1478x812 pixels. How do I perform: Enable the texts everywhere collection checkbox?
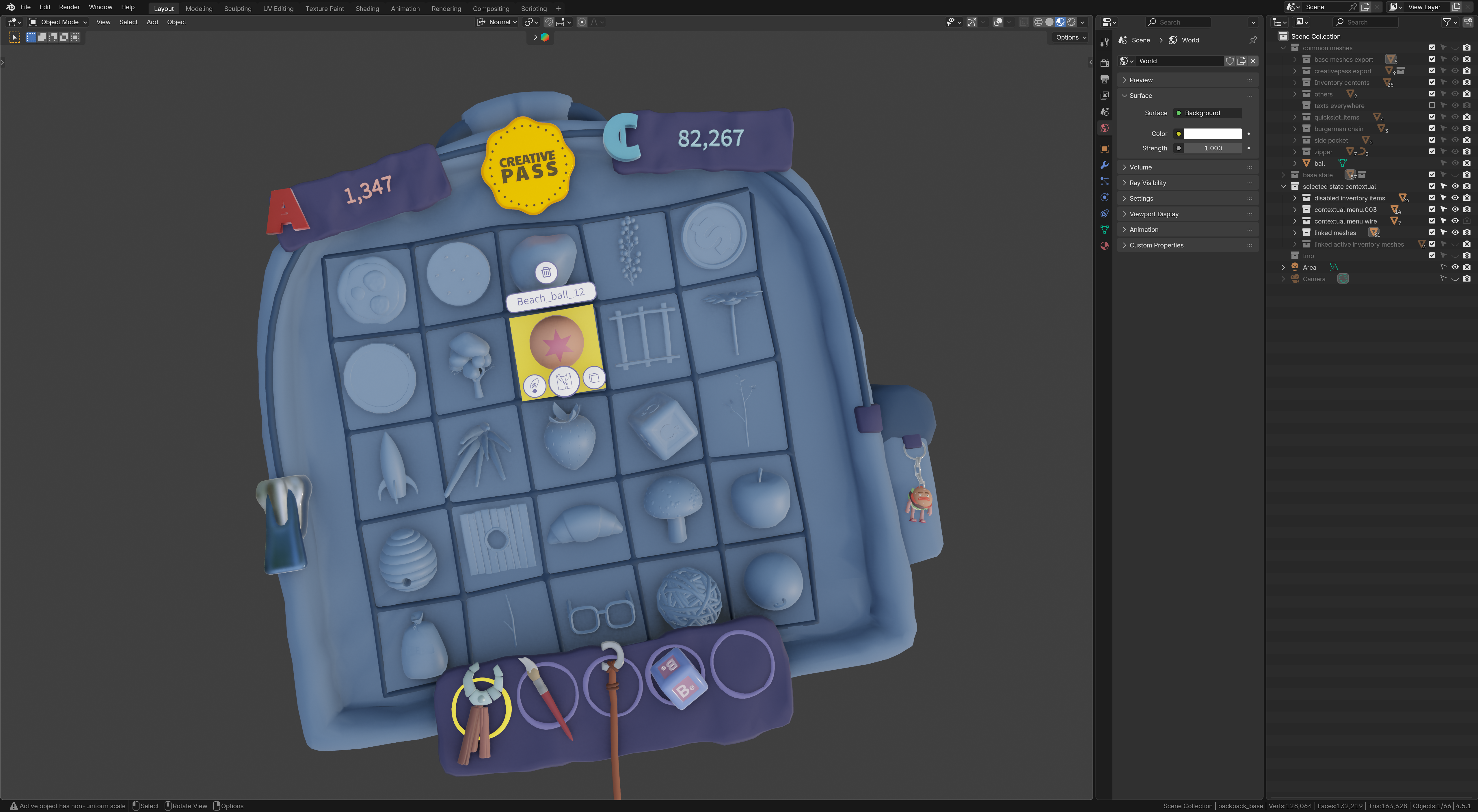[x=1432, y=106]
